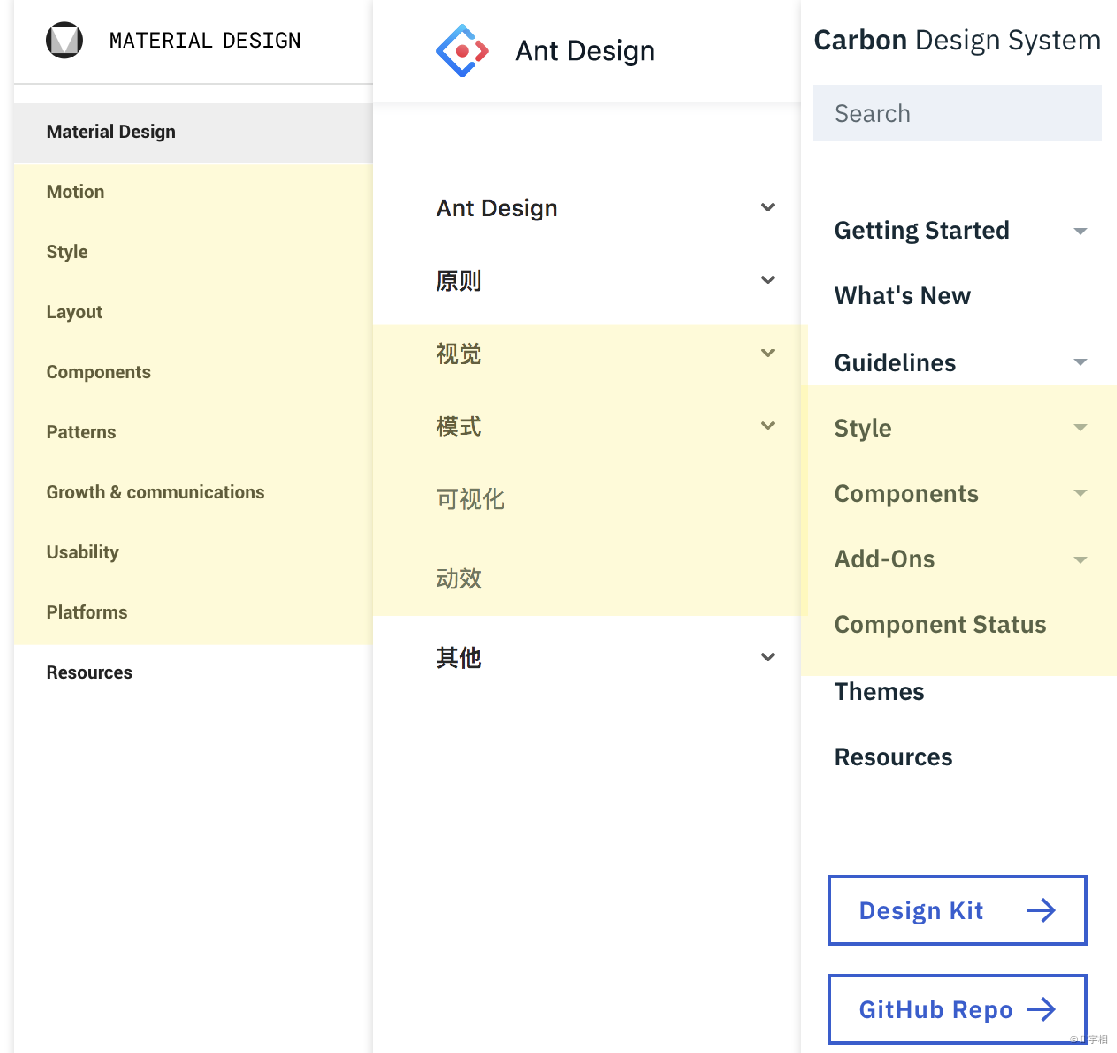Viewport: 1117px width, 1053px height.
Task: Expand the 其他 section chevron
Action: [767, 657]
